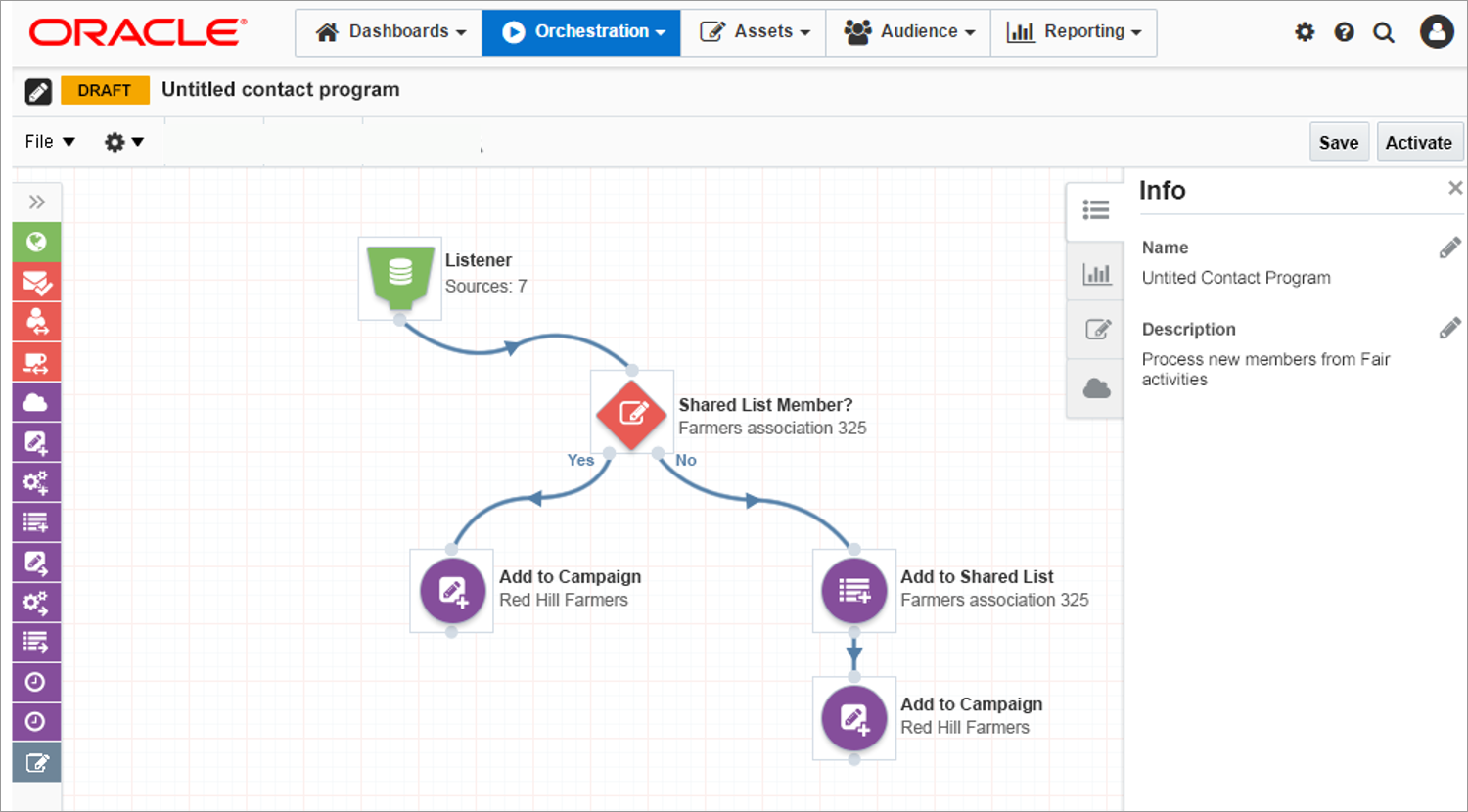Click the 'Add to Shared List' step label

pyautogui.click(x=977, y=577)
